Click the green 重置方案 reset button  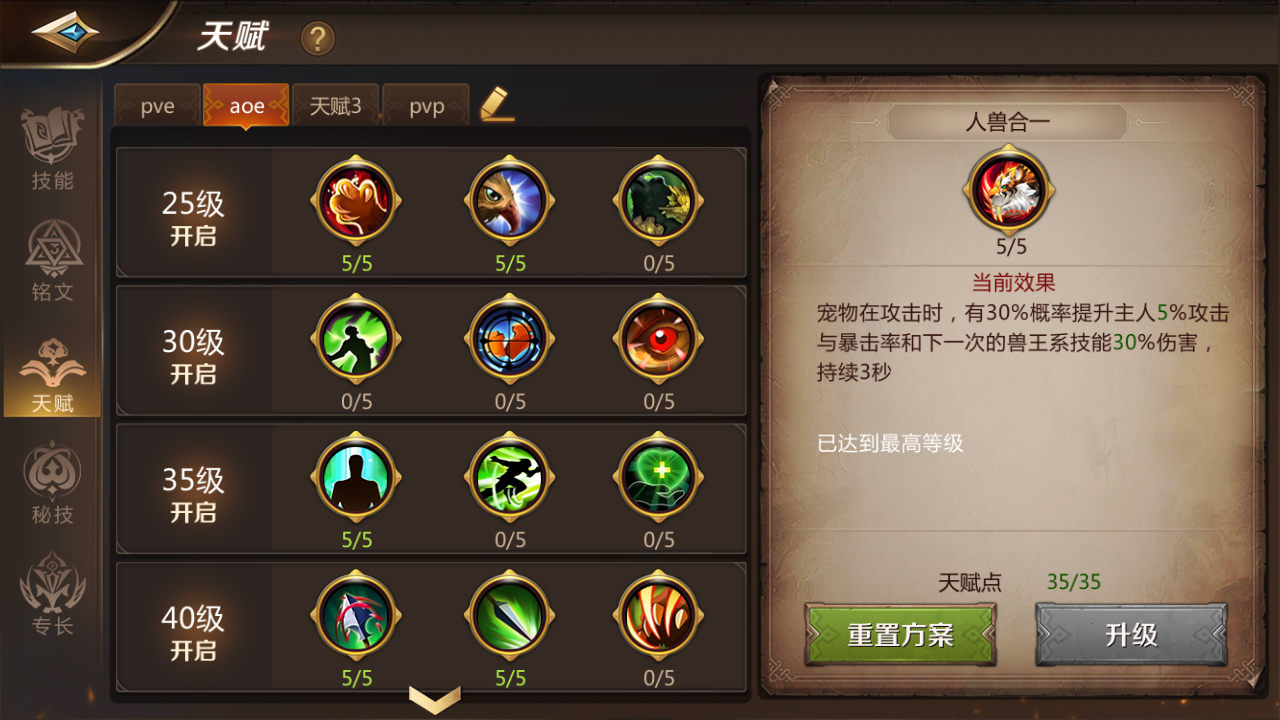pos(900,634)
